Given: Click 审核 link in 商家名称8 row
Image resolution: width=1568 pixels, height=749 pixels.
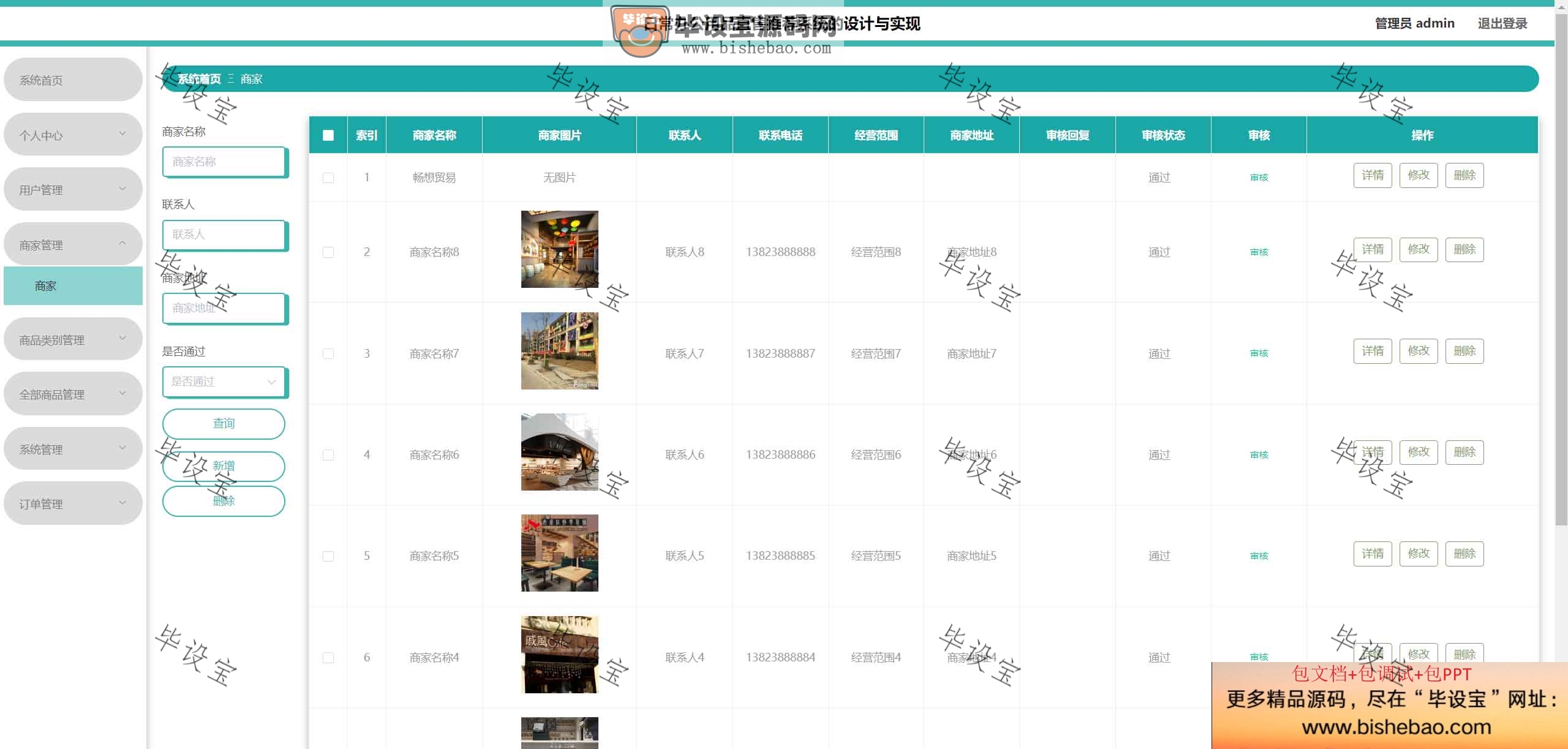Looking at the screenshot, I should click(1259, 252).
